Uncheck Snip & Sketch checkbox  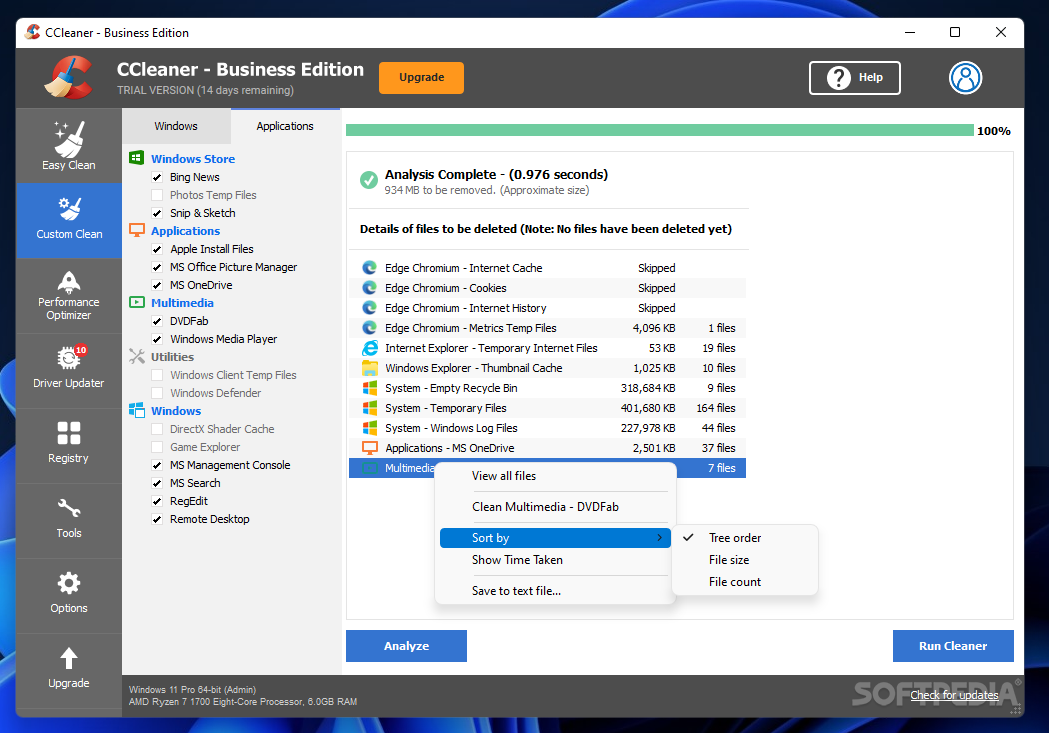[157, 213]
